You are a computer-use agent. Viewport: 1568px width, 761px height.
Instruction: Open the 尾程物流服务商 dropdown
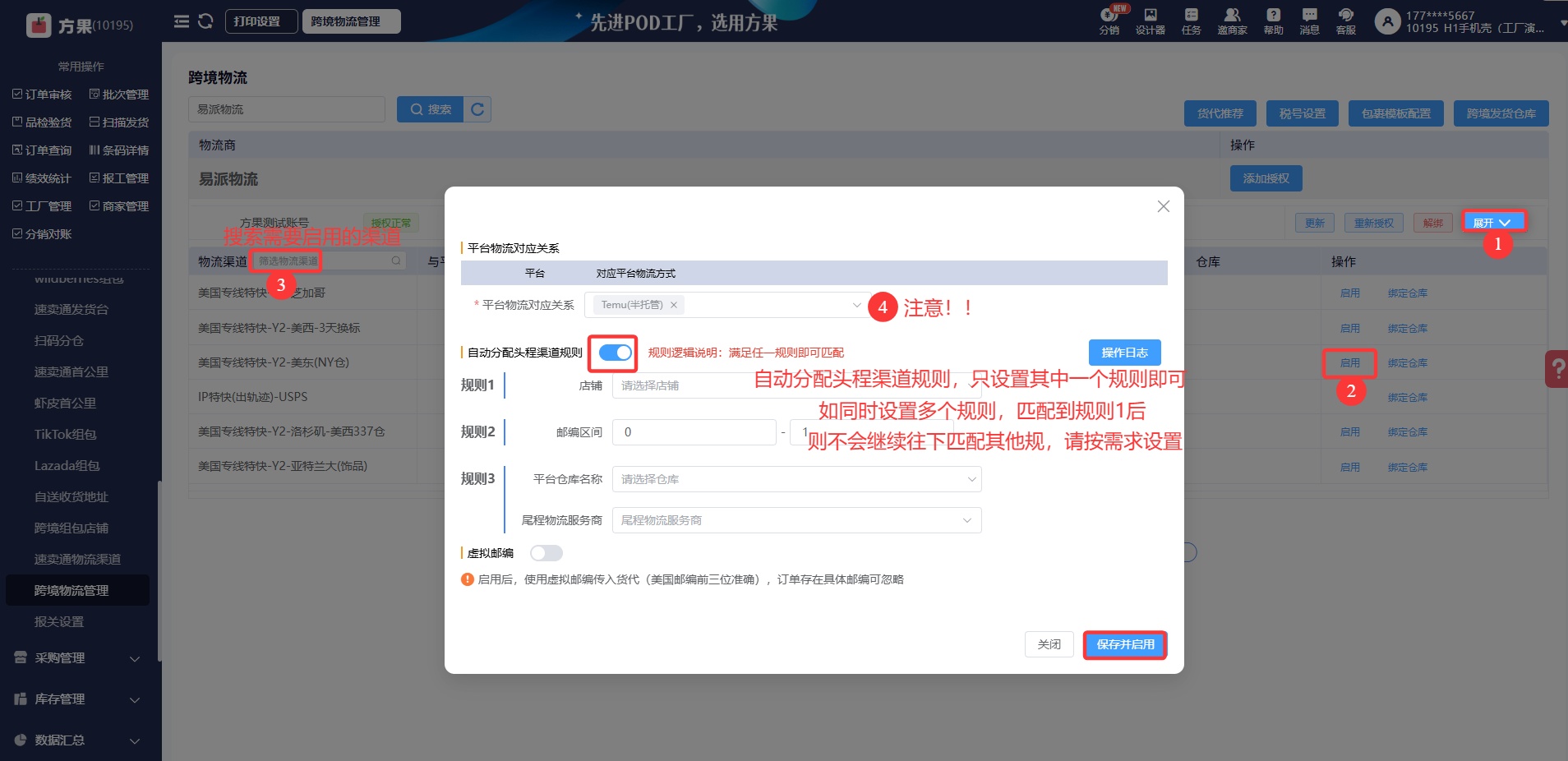pyautogui.click(x=796, y=520)
